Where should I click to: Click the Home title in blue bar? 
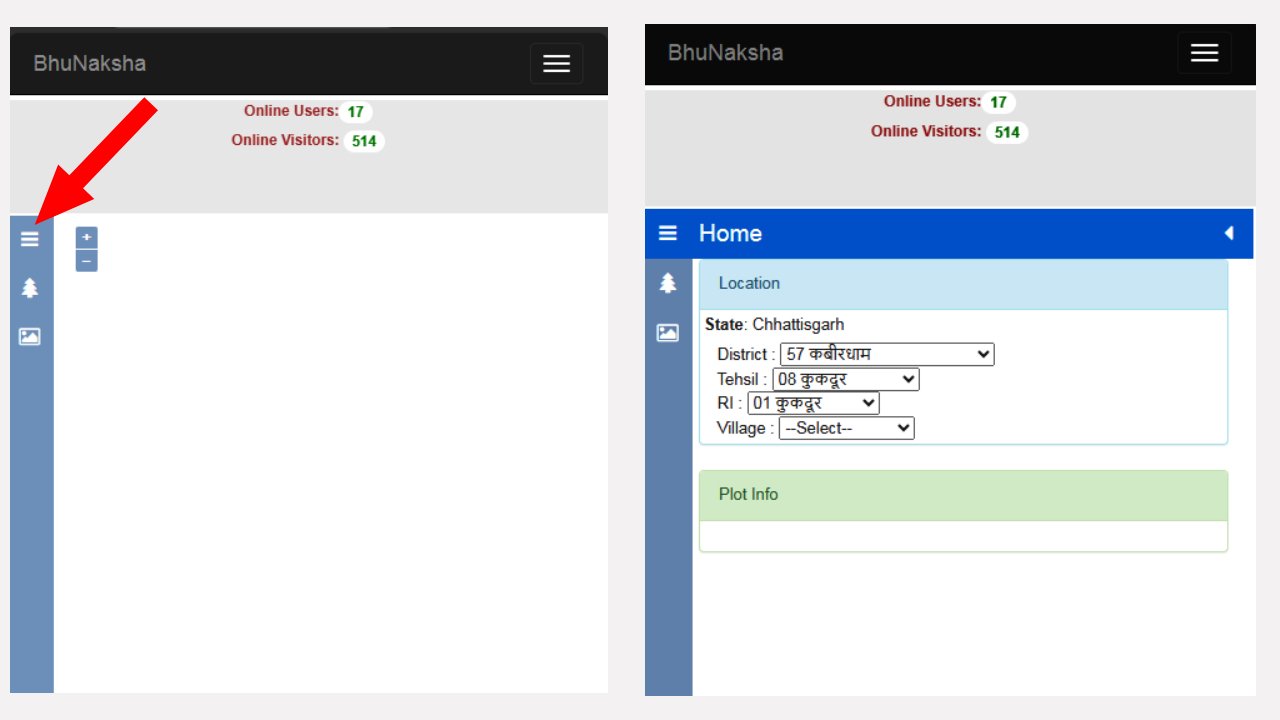(730, 233)
